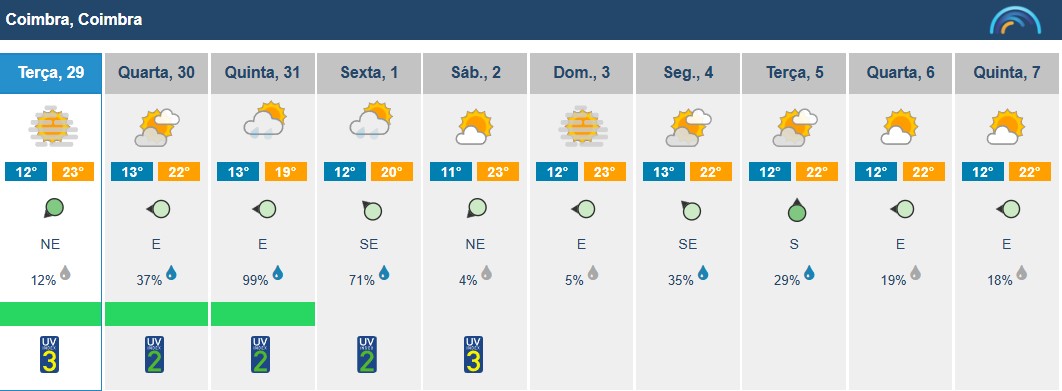
Task: Click the 71% rain probability for Sexta, 1
Action: pyautogui.click(x=362, y=279)
